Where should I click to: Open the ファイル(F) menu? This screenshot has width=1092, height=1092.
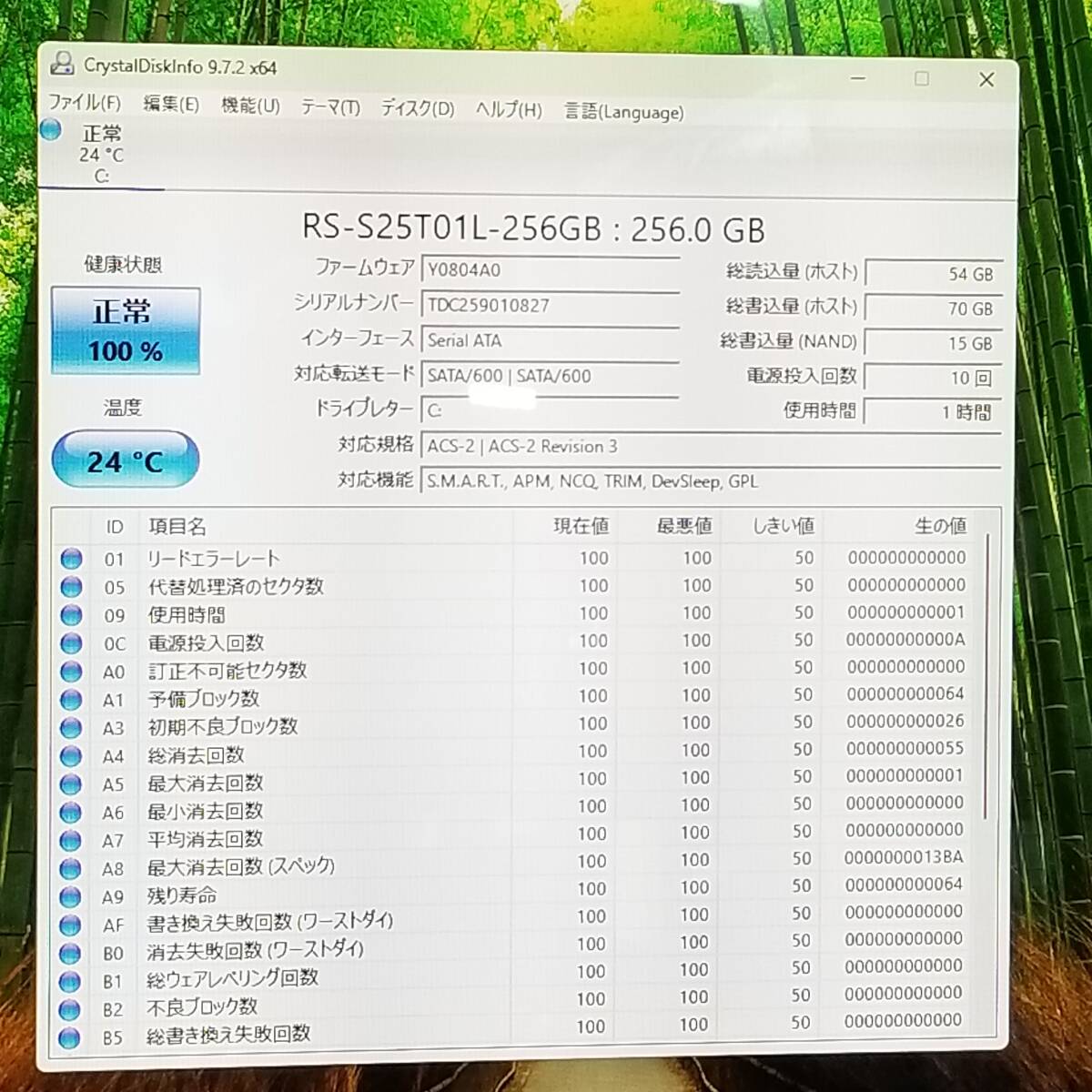pyautogui.click(x=84, y=102)
